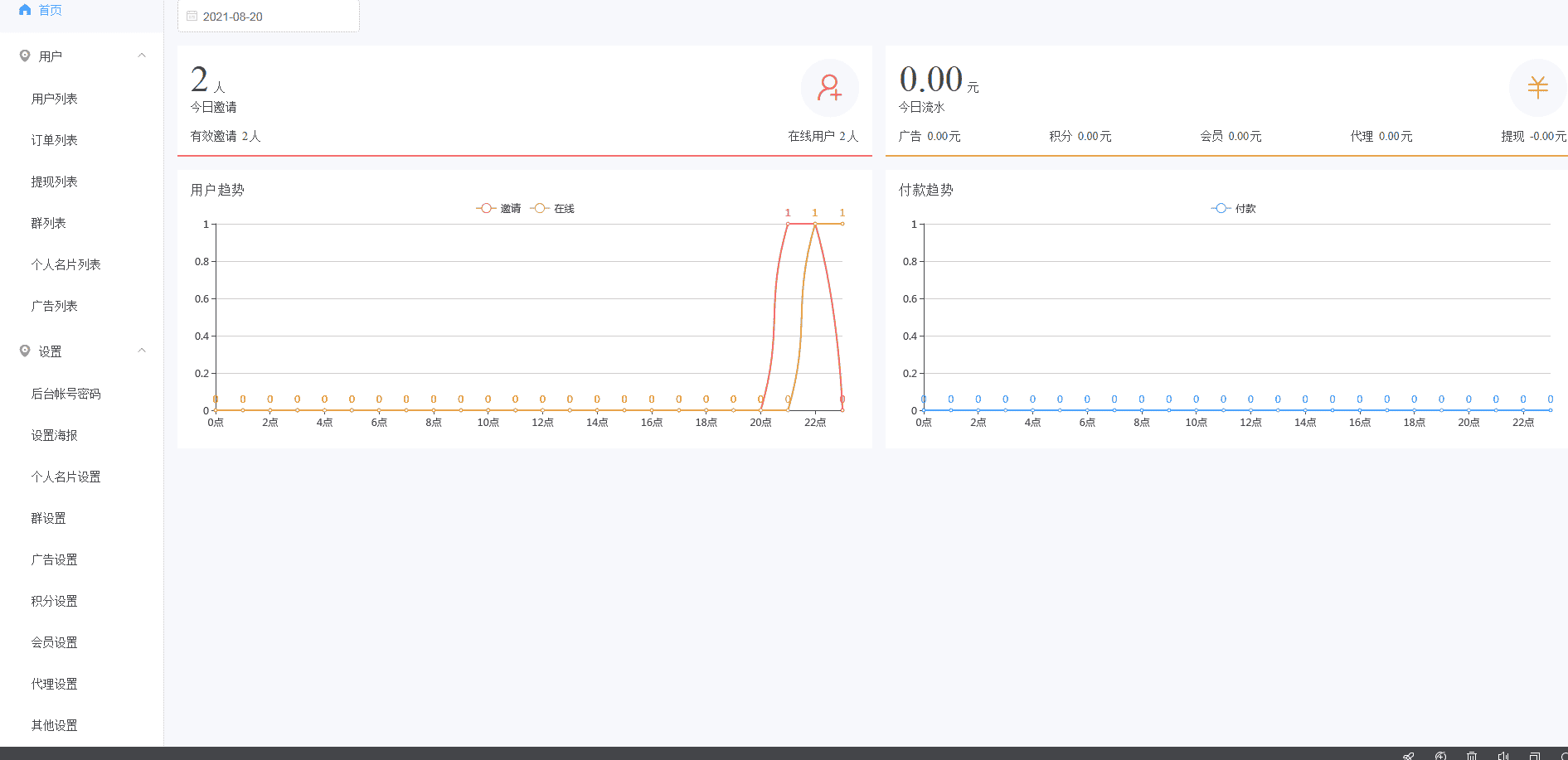
Task: Toggle the 付款 series in the payment trend legend
Action: [1234, 209]
